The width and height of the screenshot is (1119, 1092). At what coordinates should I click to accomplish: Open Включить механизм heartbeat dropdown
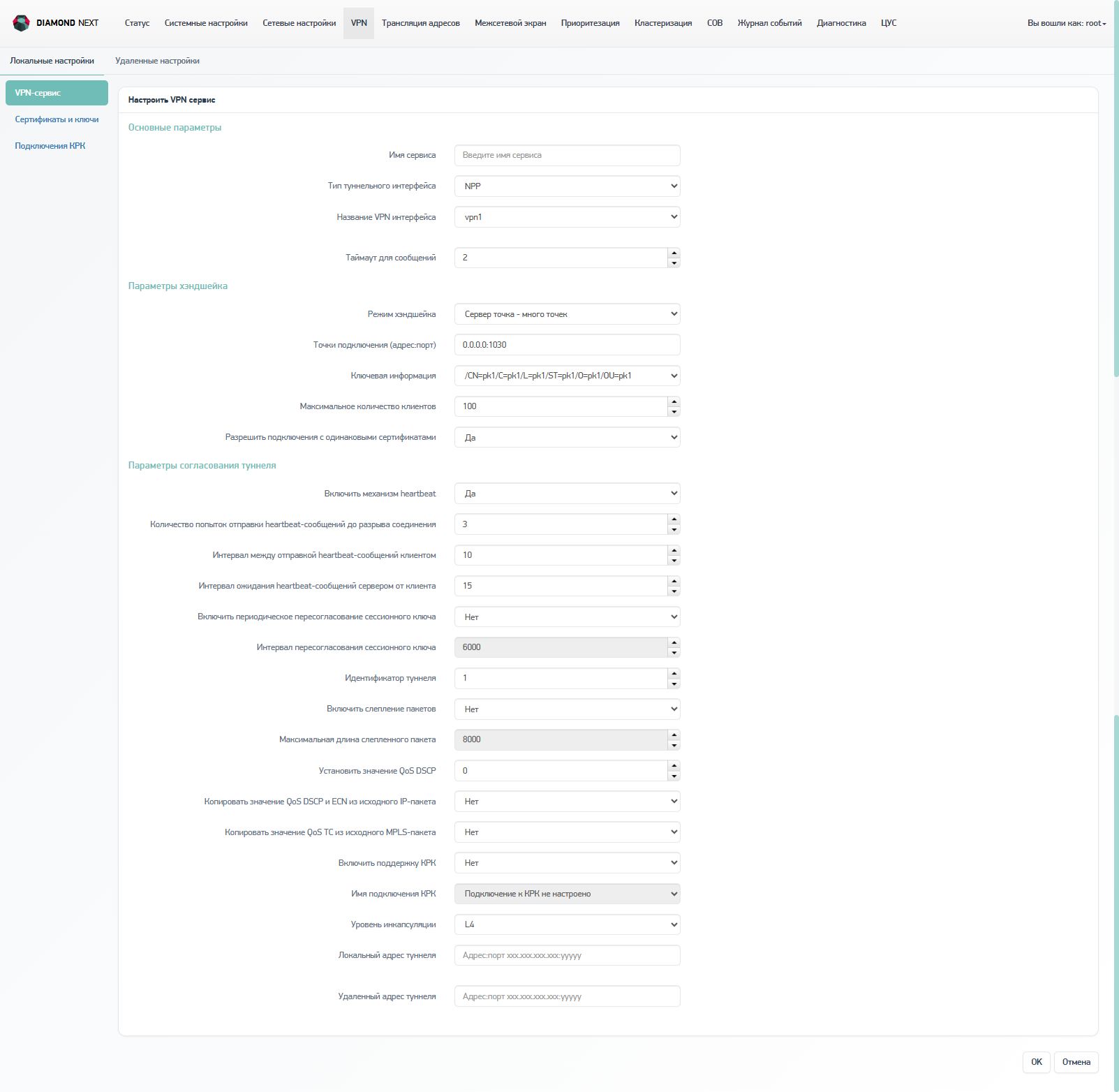tap(567, 494)
